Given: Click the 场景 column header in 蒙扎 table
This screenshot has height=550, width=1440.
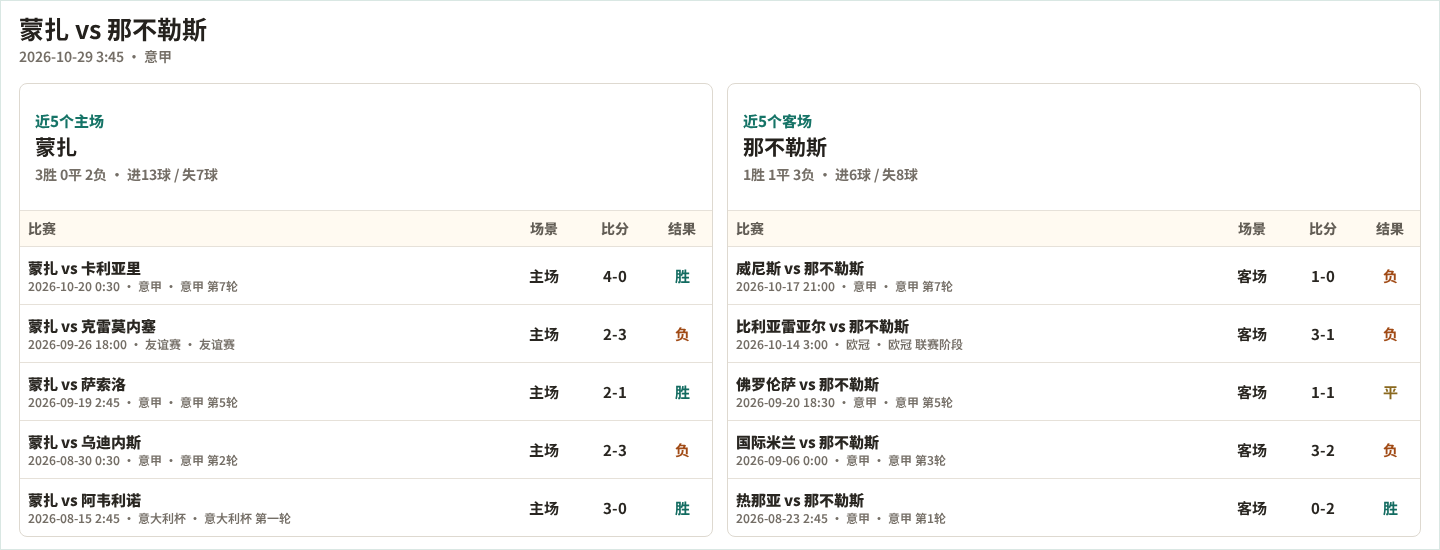Looking at the screenshot, I should [x=544, y=229].
